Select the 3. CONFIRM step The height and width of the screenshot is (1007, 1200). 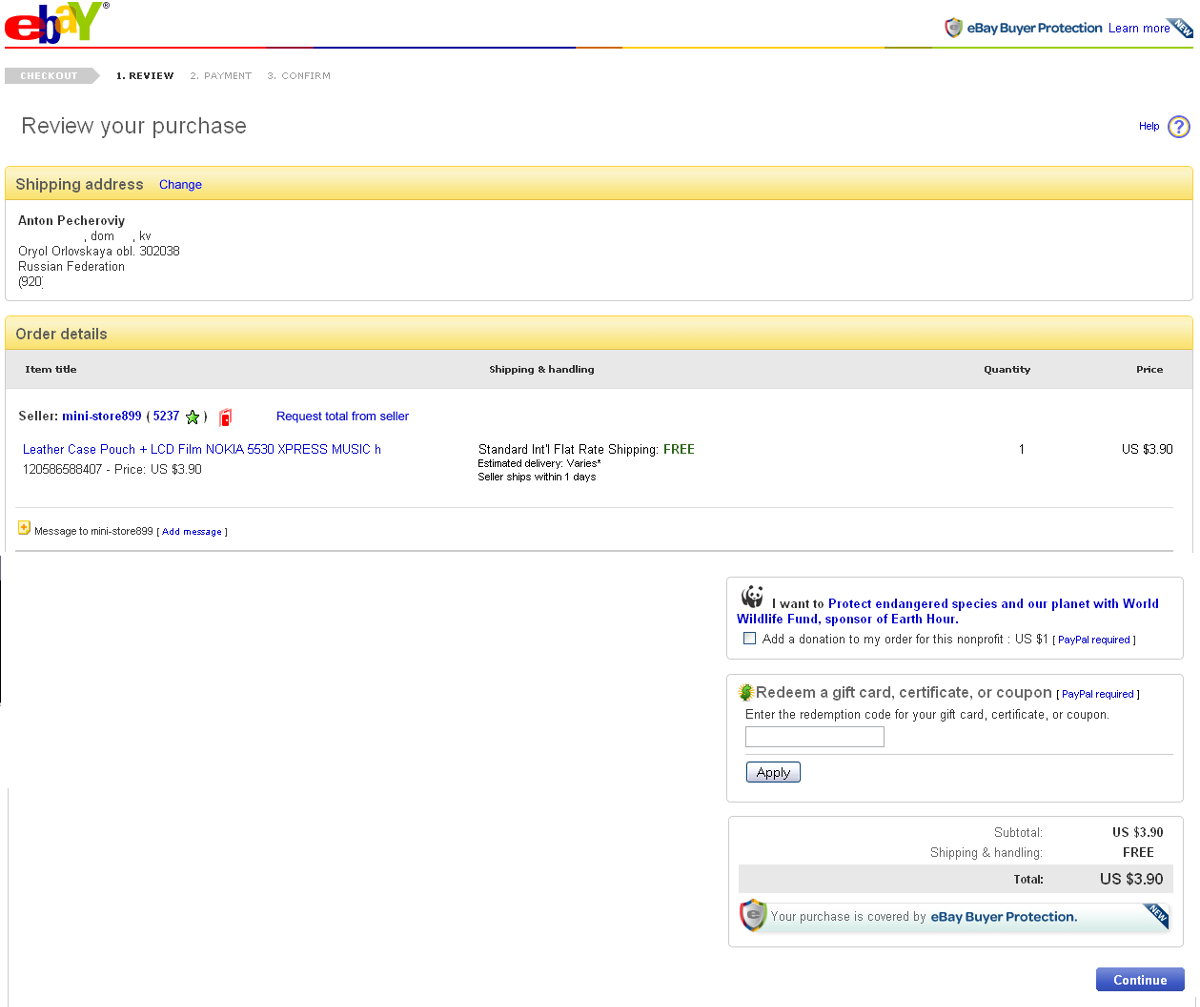299,76
